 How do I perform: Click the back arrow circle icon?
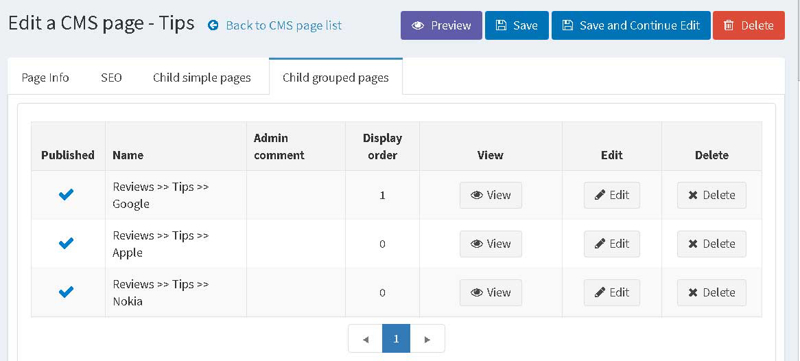[x=213, y=25]
